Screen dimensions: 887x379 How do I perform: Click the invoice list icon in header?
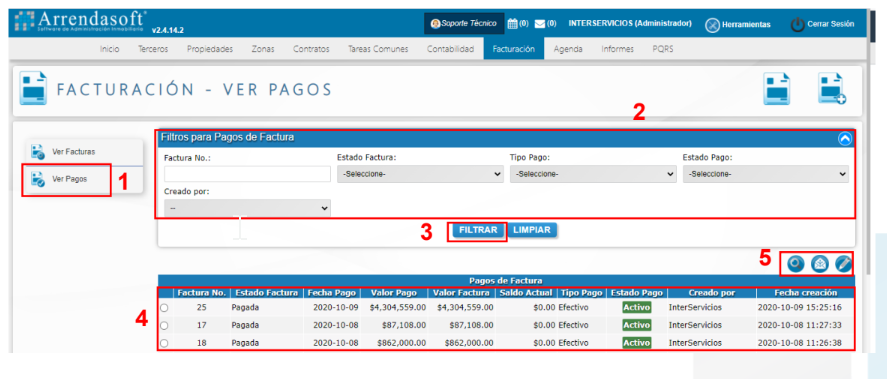[777, 89]
